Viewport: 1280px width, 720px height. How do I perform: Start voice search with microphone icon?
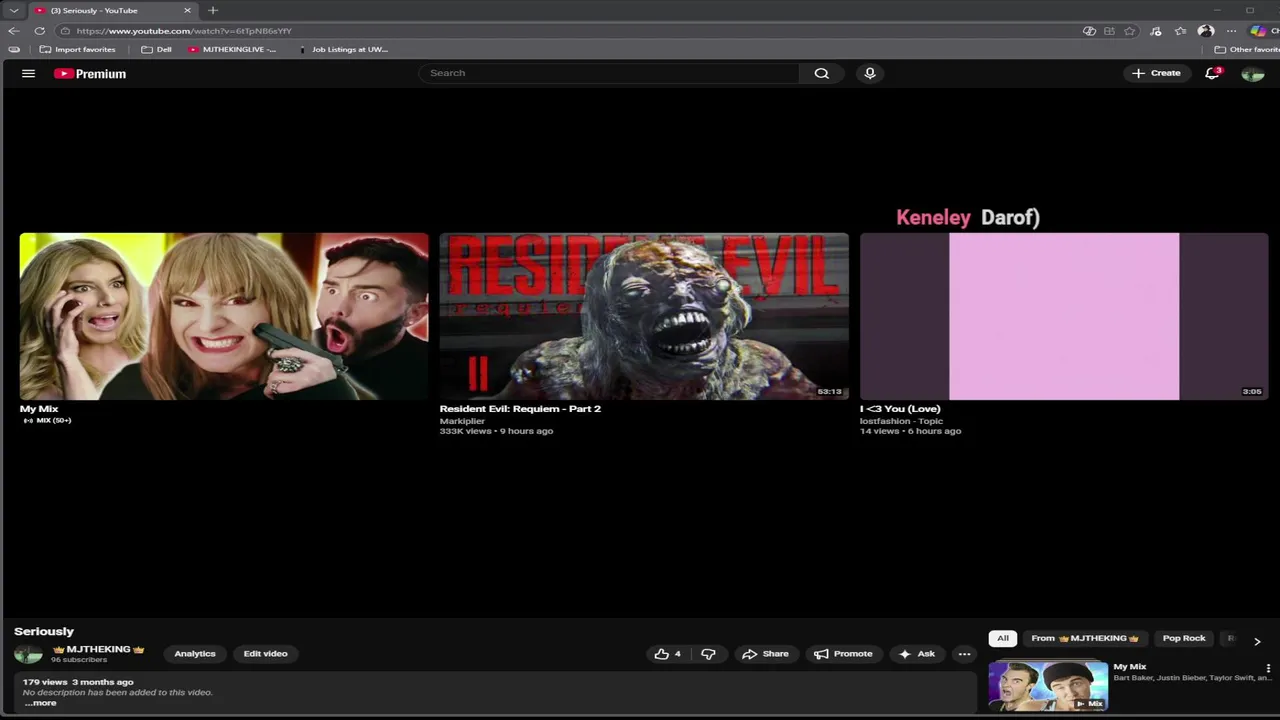point(870,73)
